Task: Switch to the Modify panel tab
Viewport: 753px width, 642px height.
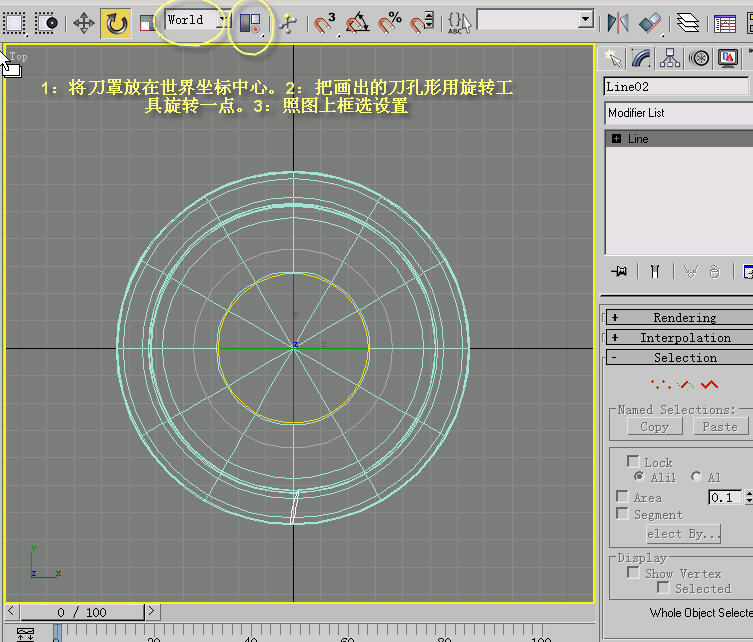Action: (x=641, y=59)
